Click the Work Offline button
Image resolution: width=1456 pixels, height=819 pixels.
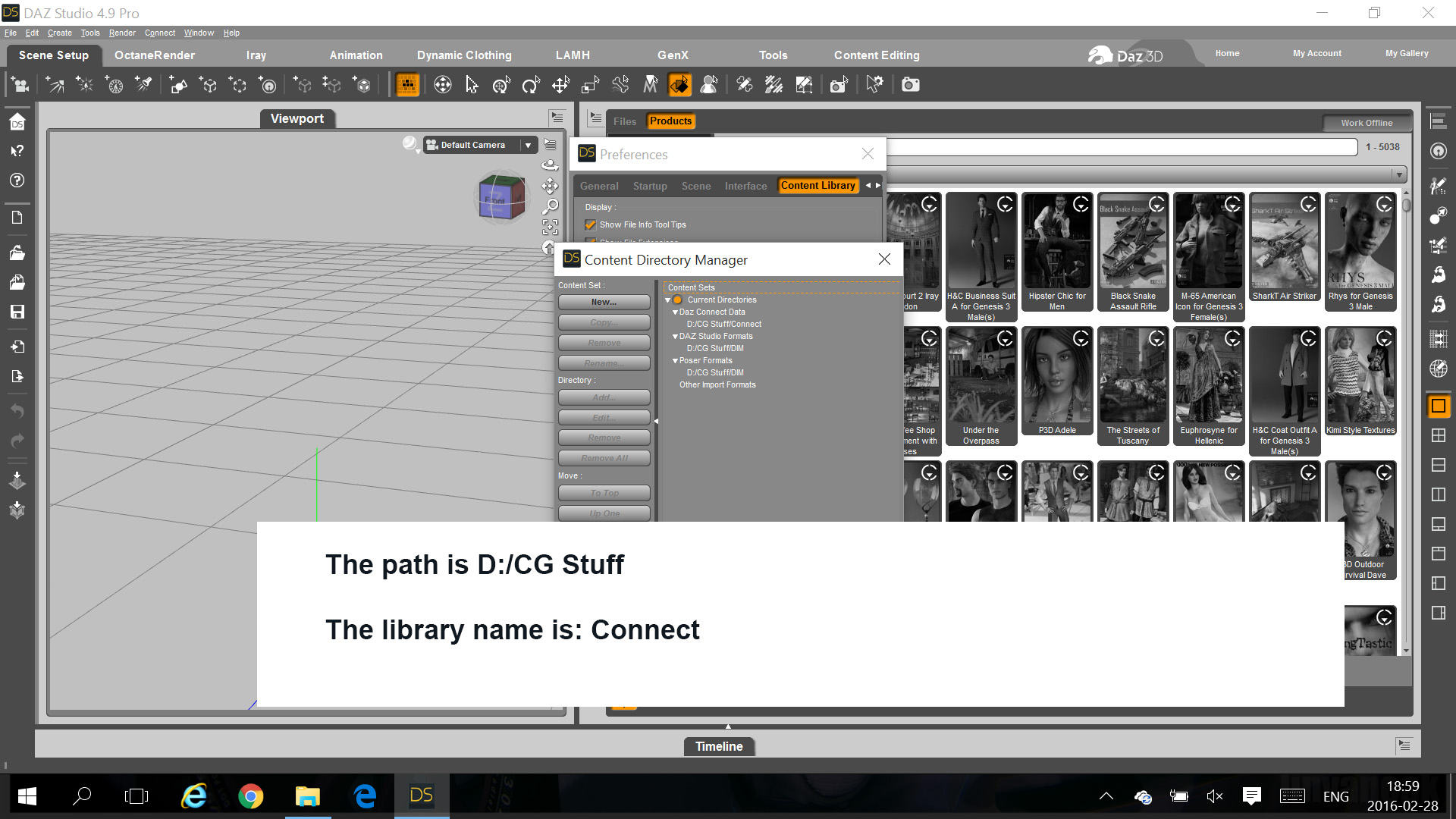pyautogui.click(x=1366, y=123)
